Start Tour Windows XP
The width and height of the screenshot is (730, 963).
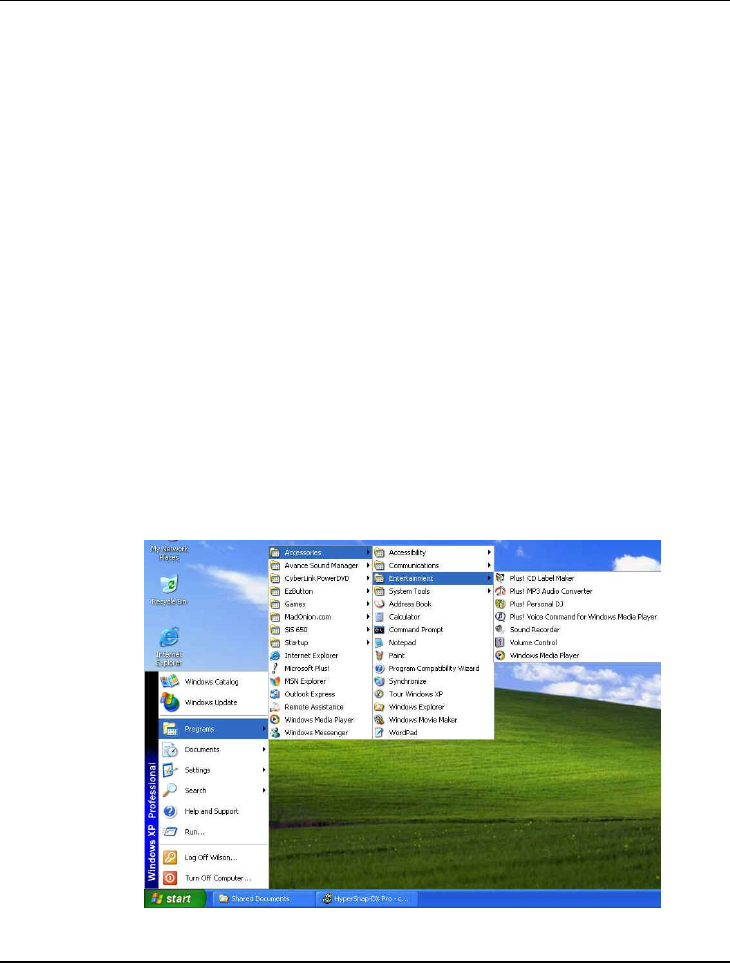[433, 694]
